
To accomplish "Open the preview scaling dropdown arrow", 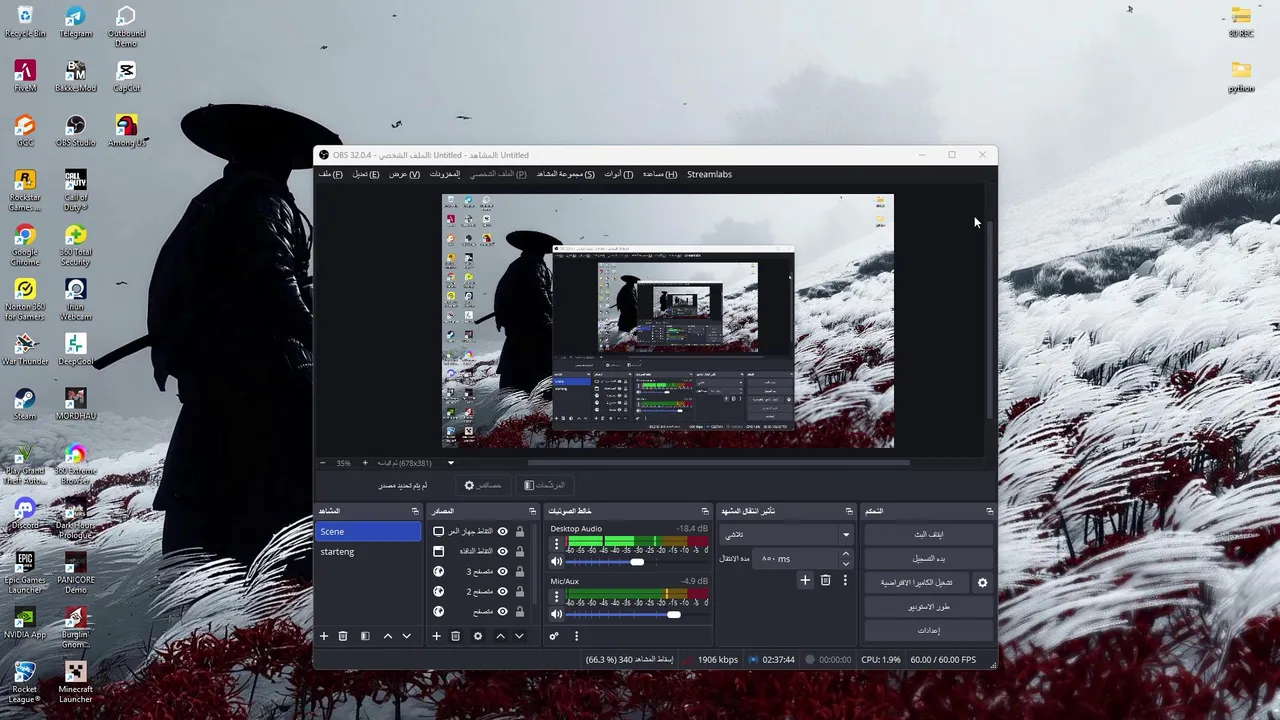I will [x=450, y=463].
